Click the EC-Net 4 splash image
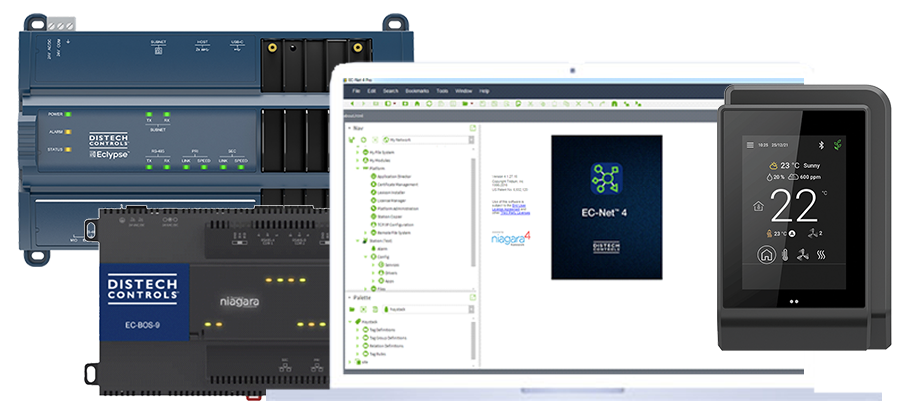 [606, 208]
